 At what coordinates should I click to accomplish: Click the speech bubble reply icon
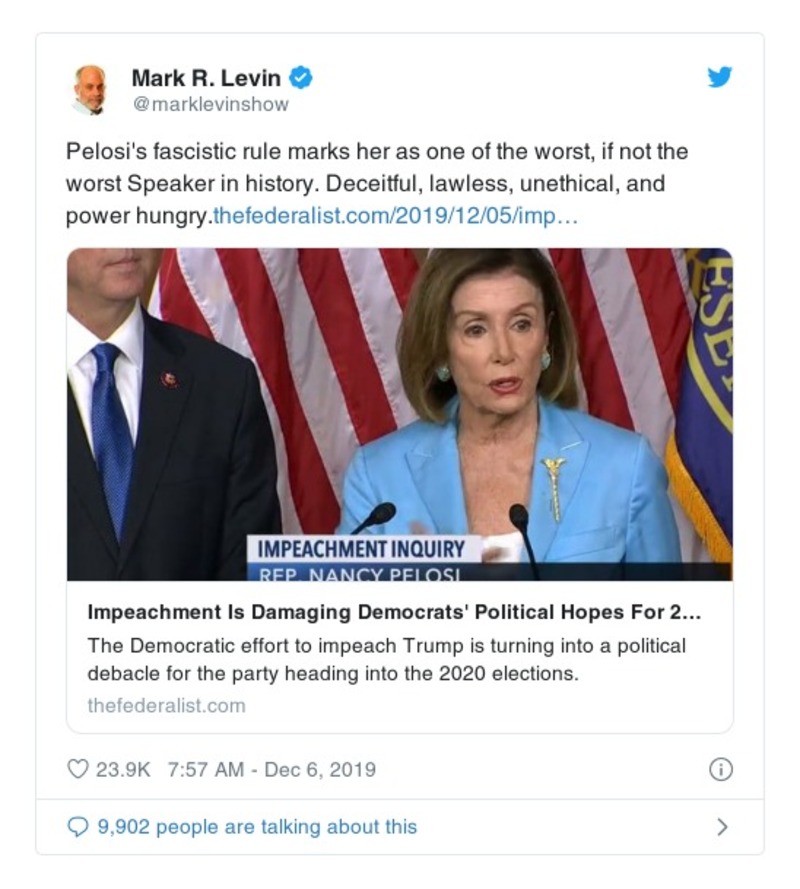(78, 827)
